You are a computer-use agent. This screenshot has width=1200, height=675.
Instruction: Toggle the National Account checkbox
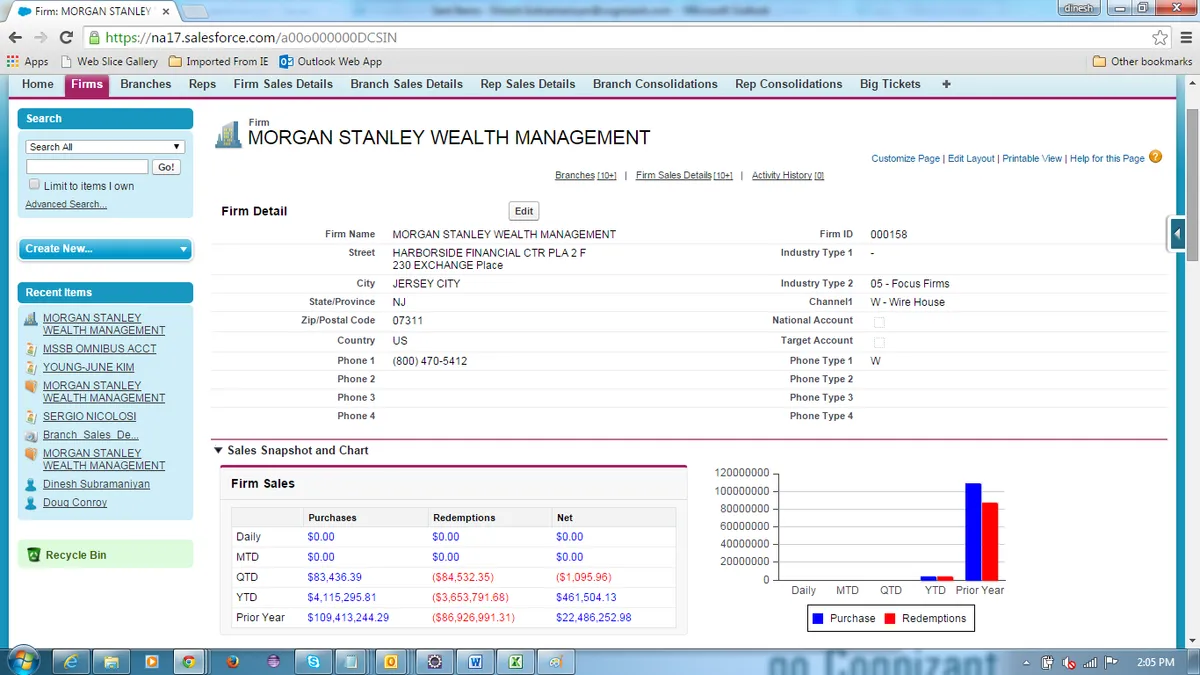point(880,322)
